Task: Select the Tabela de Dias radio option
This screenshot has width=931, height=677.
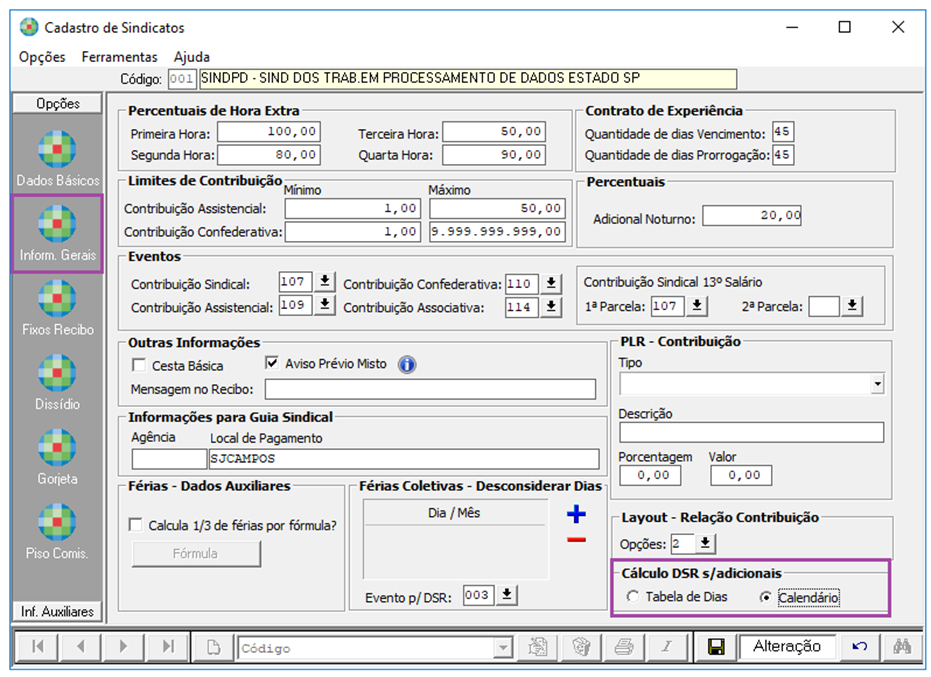Action: (x=633, y=597)
